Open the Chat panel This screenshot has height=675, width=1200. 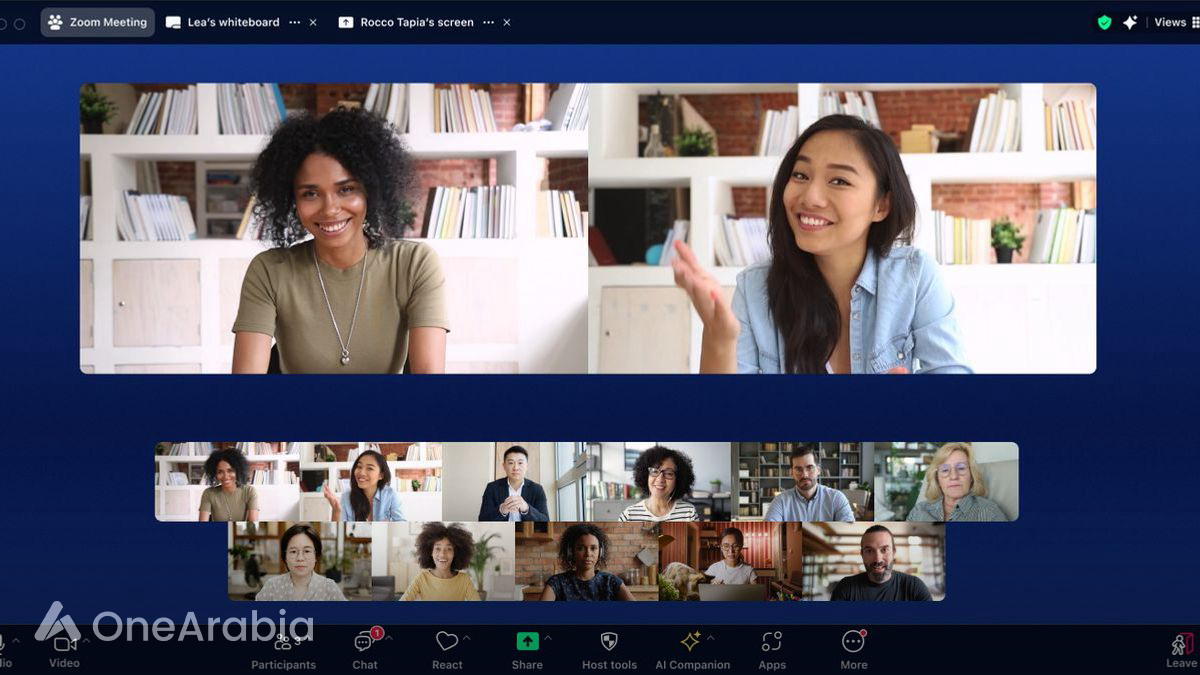pyautogui.click(x=364, y=642)
